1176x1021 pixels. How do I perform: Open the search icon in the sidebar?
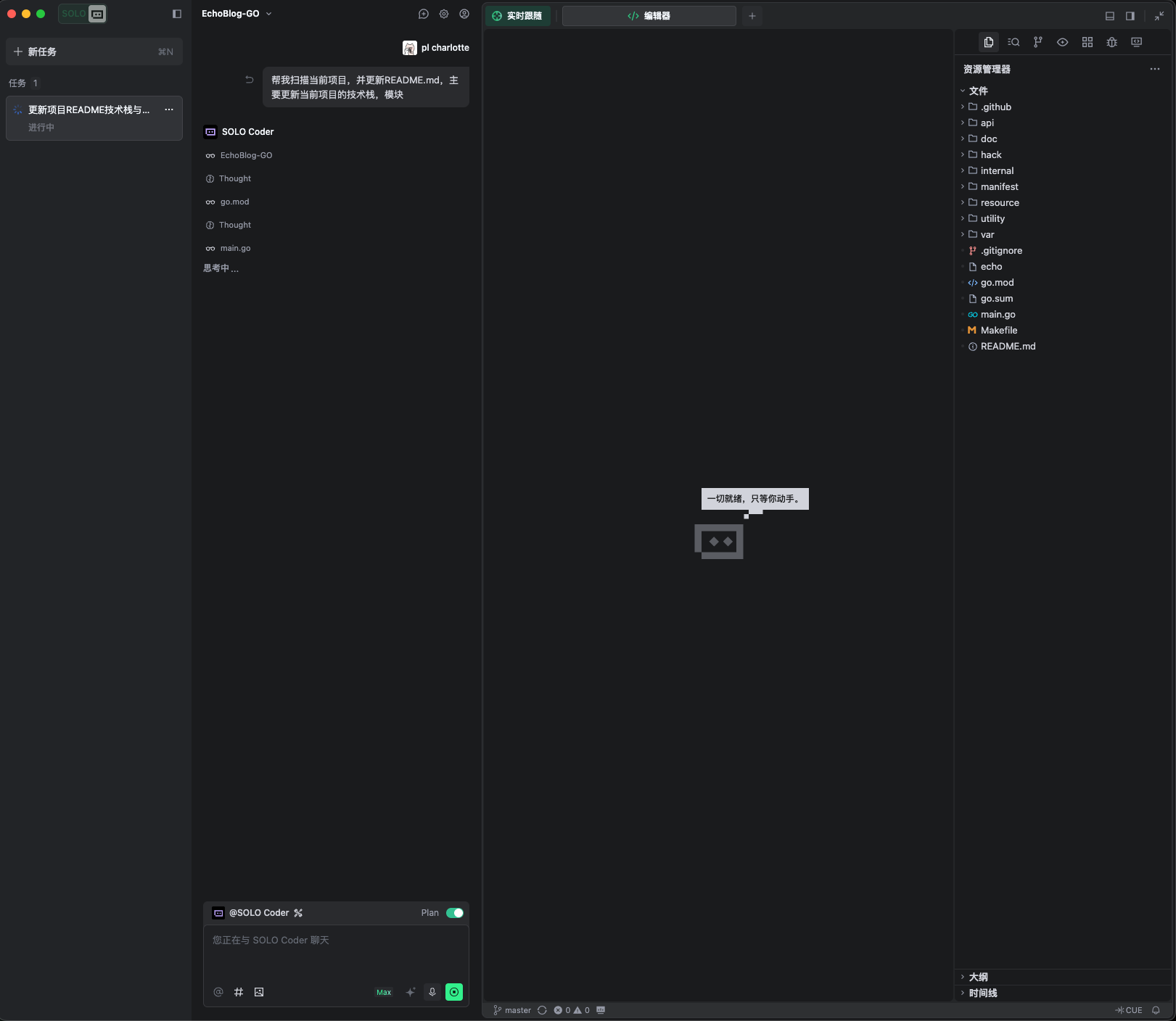(1013, 42)
